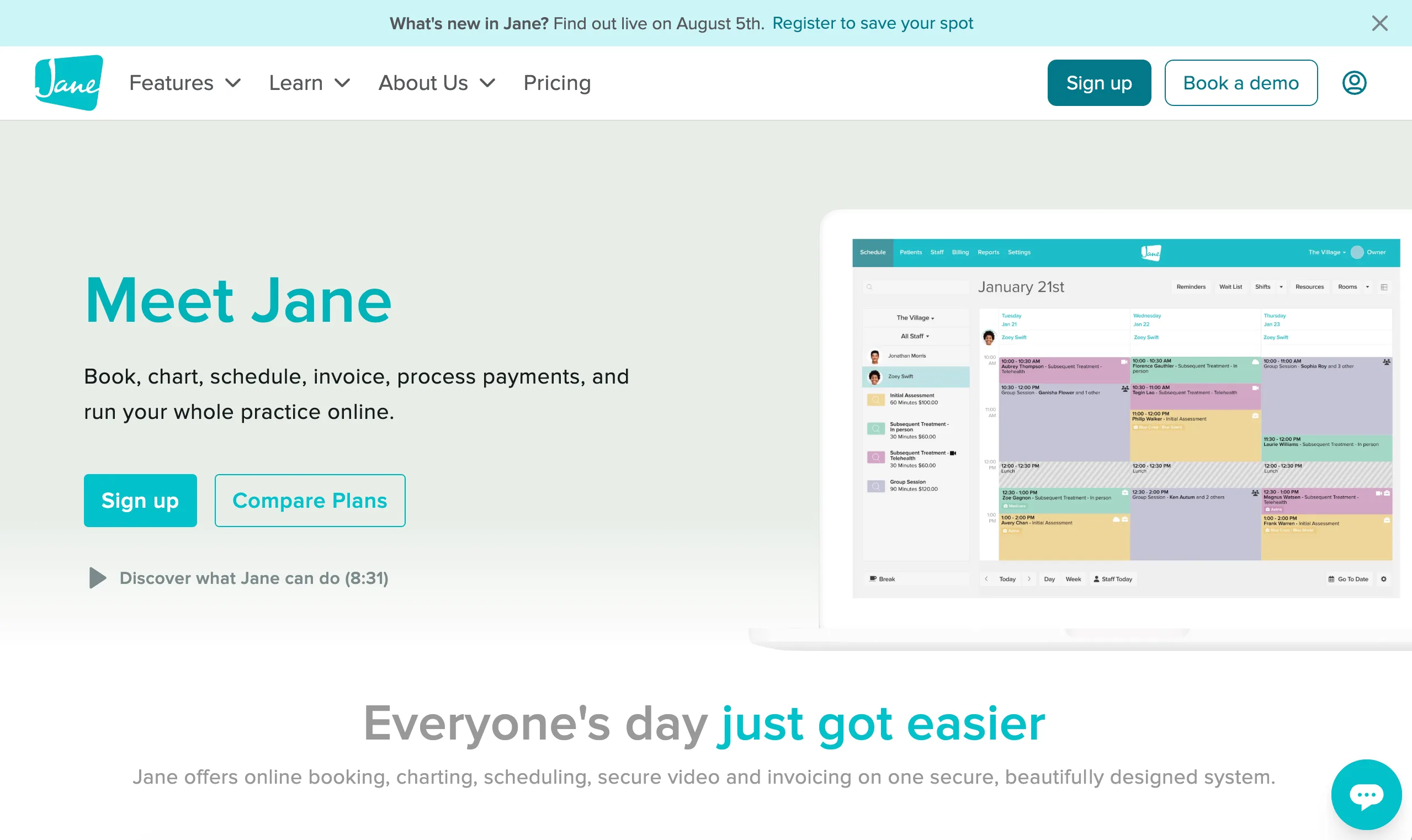The height and width of the screenshot is (840, 1412).
Task: Click the previous arrow beside Today
Action: pyautogui.click(x=986, y=579)
